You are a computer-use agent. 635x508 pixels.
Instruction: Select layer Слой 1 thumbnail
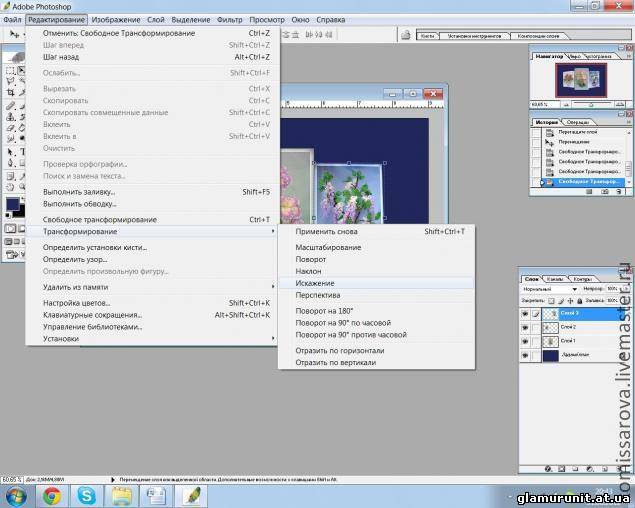click(550, 342)
